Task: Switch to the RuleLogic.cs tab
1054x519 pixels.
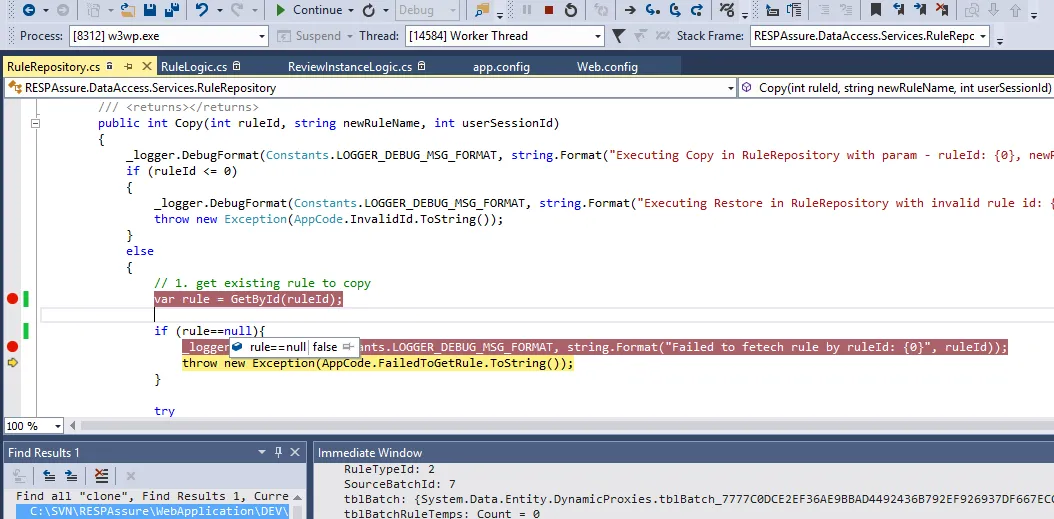Action: click(x=194, y=67)
